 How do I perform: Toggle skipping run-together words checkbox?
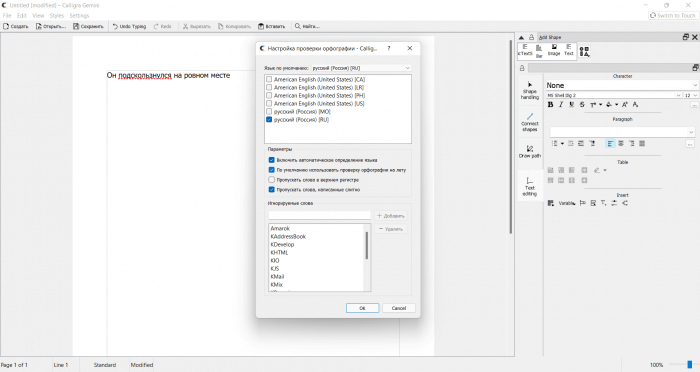[271, 190]
